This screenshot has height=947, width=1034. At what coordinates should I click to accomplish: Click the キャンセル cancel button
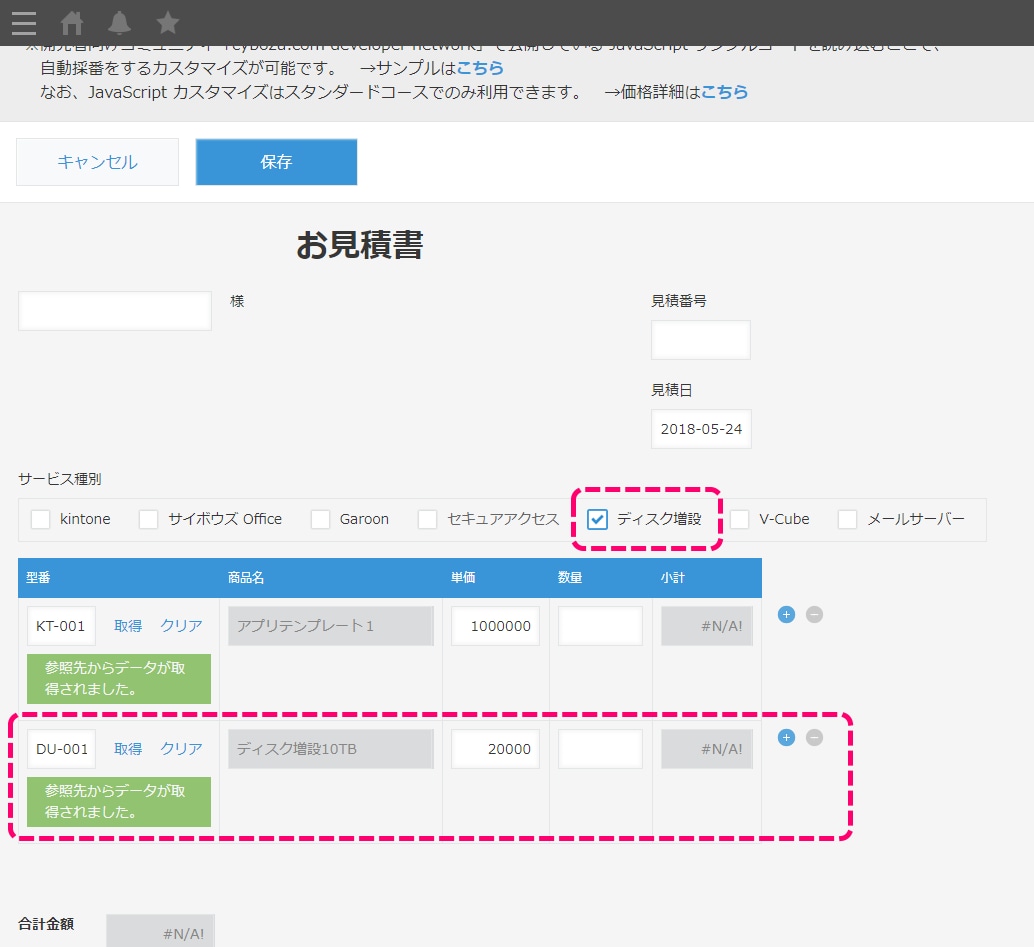click(97, 161)
